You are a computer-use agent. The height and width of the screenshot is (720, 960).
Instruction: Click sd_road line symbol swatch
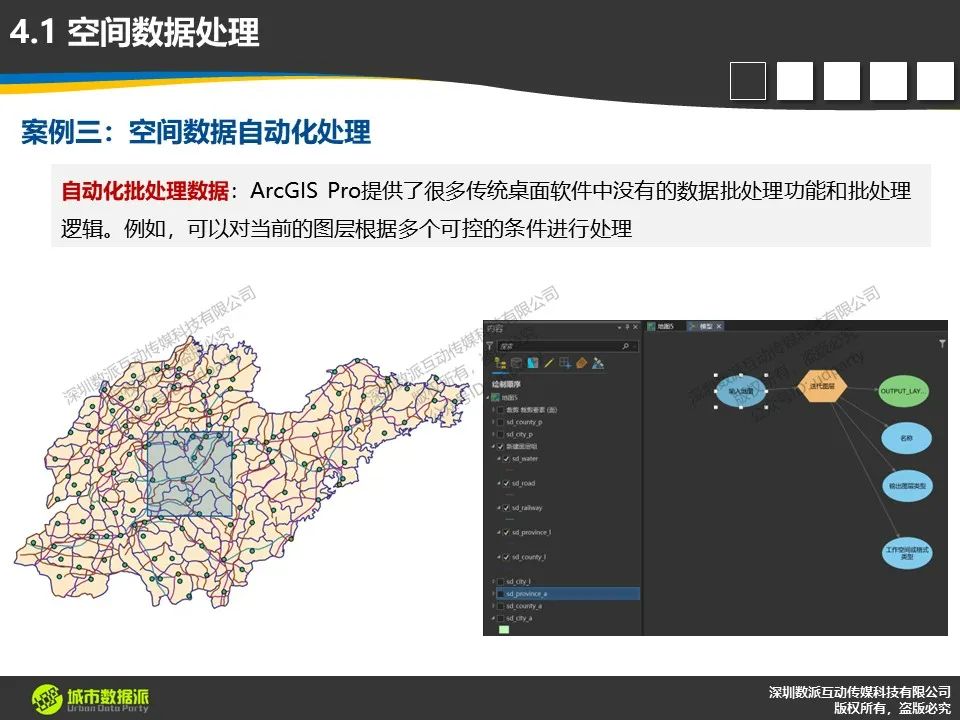[x=510, y=494]
